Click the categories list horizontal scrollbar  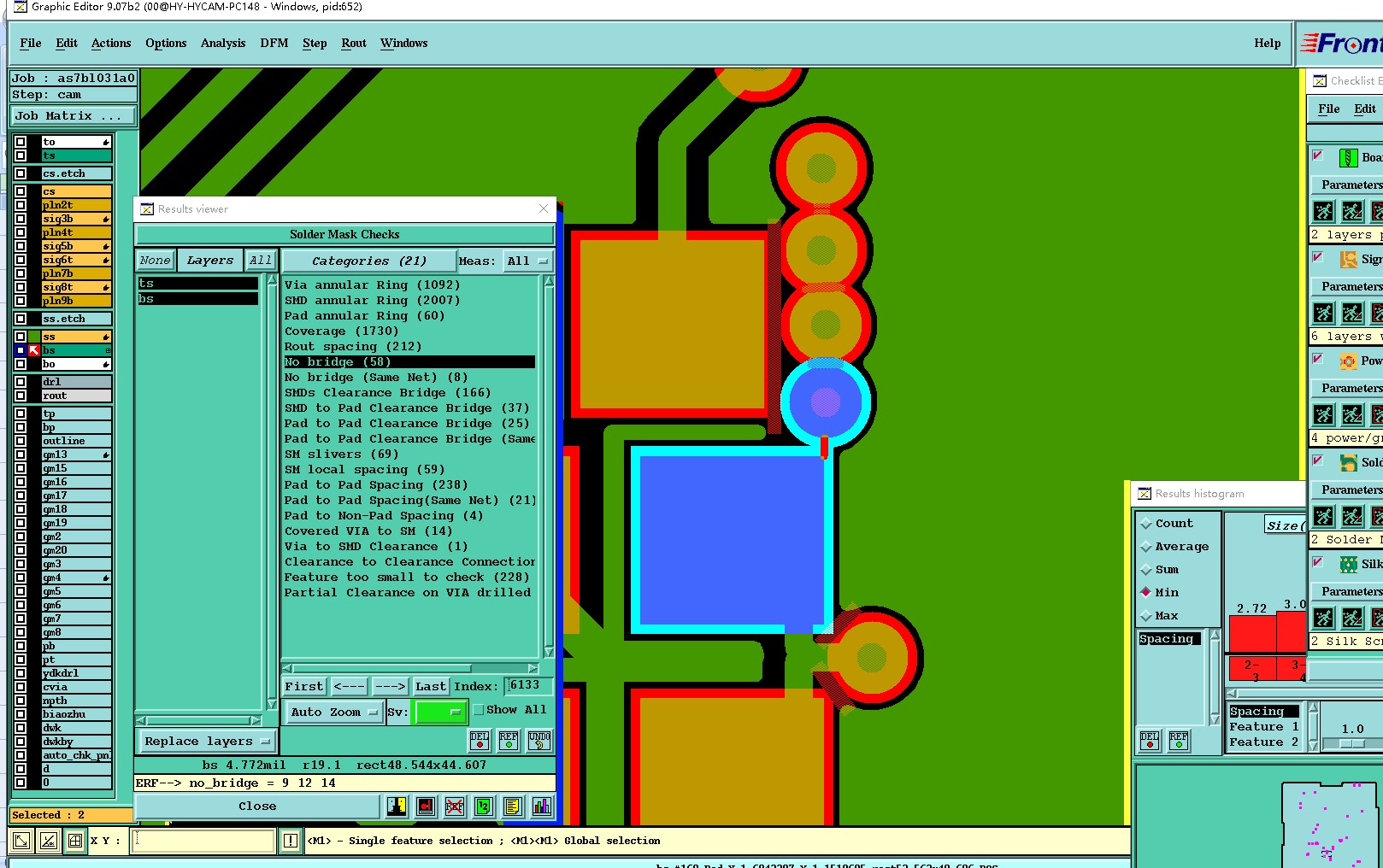click(x=410, y=668)
